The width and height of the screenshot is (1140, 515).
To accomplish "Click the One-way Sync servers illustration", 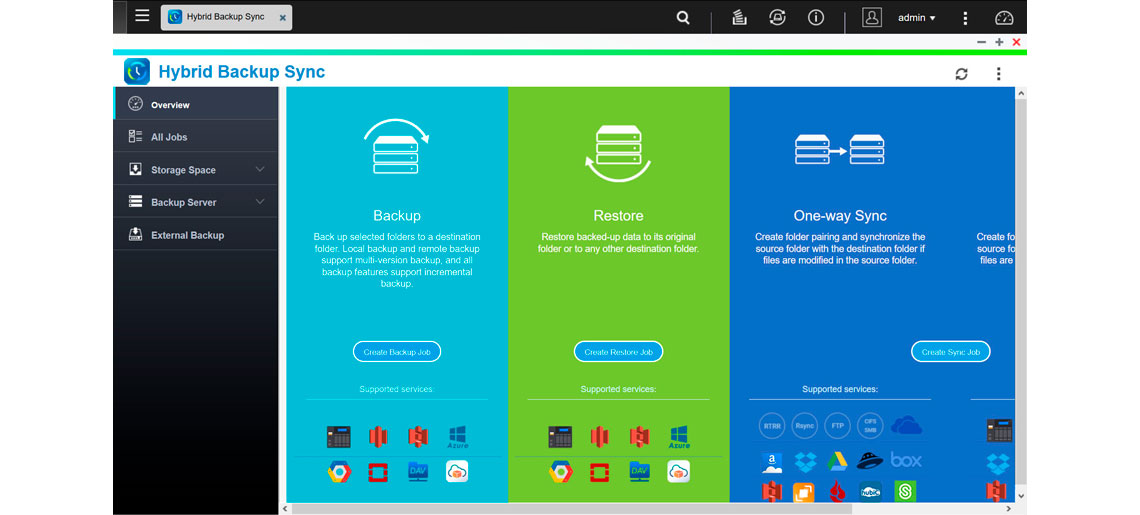I will [840, 149].
